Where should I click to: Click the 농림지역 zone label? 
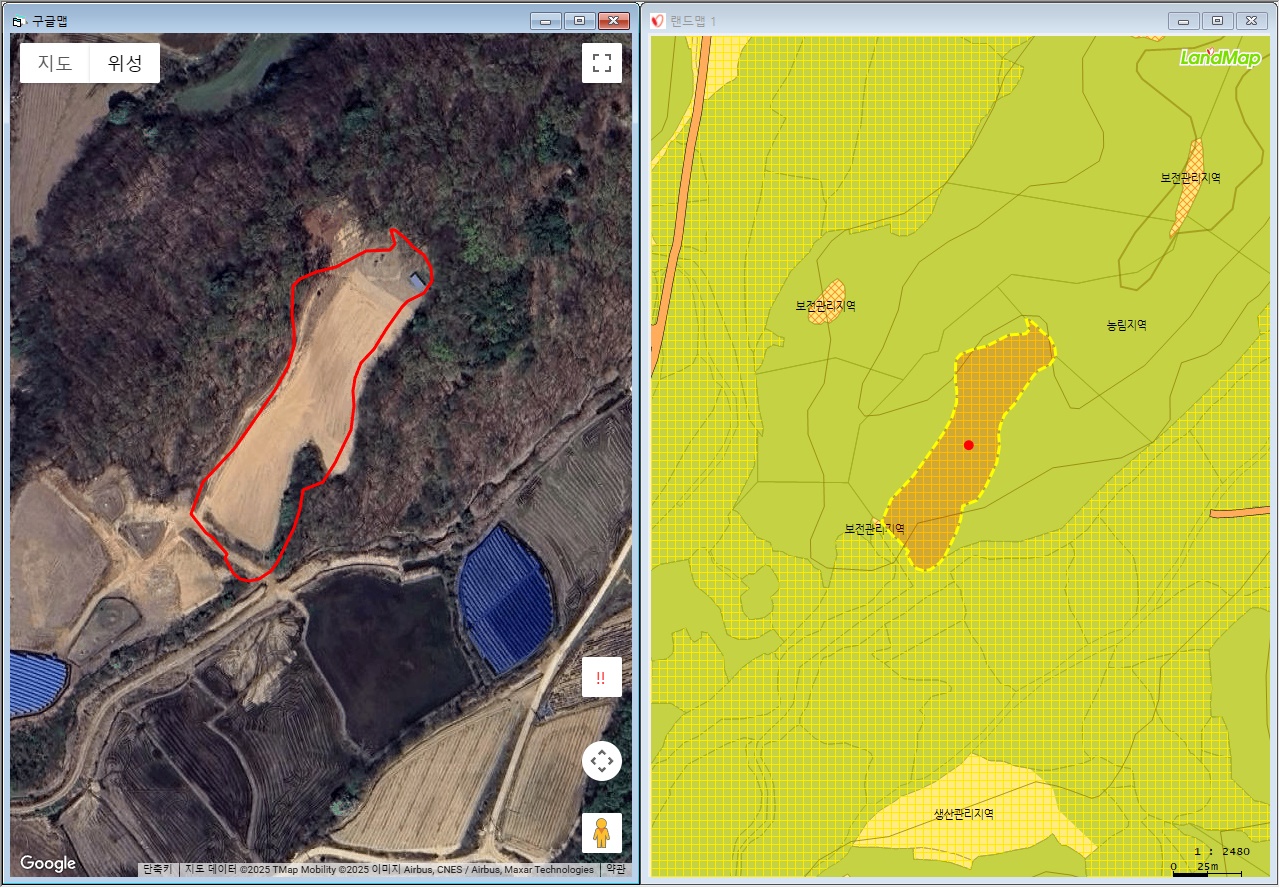1126,325
